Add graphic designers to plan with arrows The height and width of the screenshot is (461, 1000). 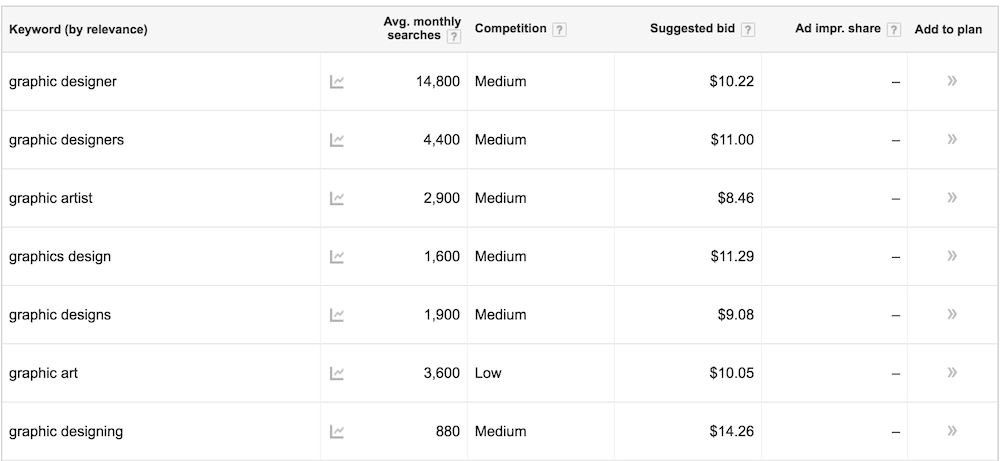pos(952,139)
